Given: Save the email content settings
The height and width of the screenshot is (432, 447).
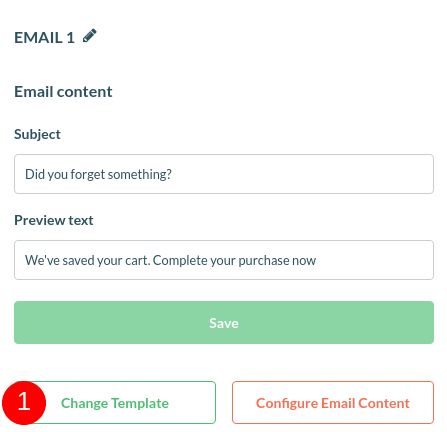Looking at the screenshot, I should (x=224, y=323).
